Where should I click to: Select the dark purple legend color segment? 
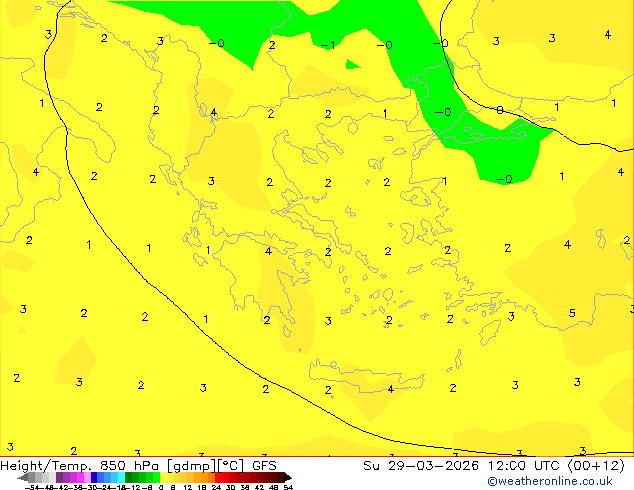pos(59,477)
